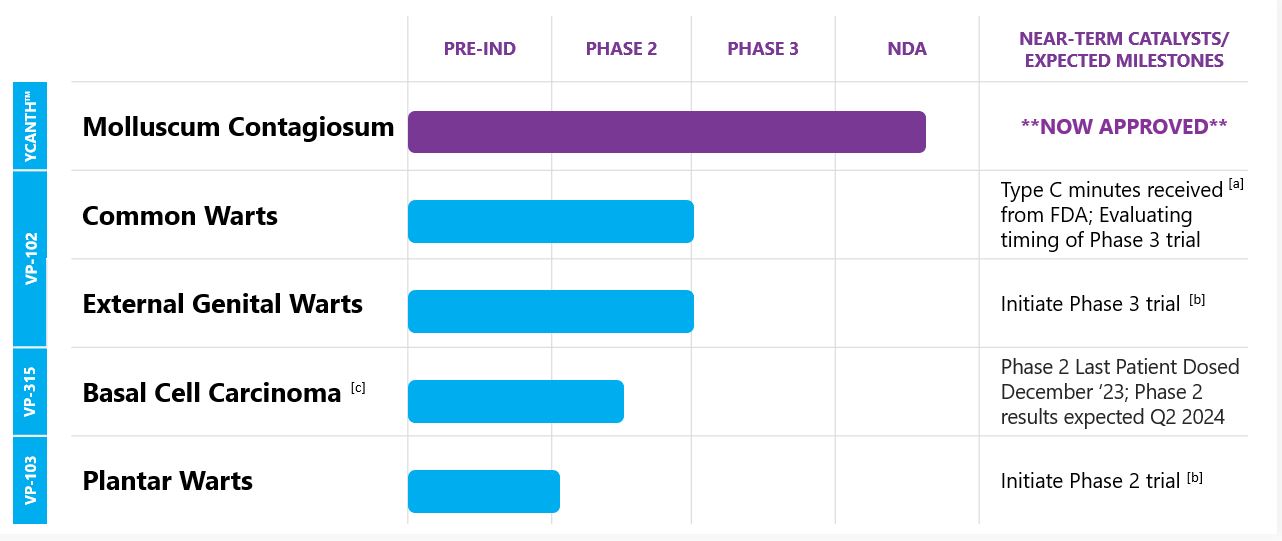
Task: Select the PHASE 2 column header
Action: coord(621,49)
